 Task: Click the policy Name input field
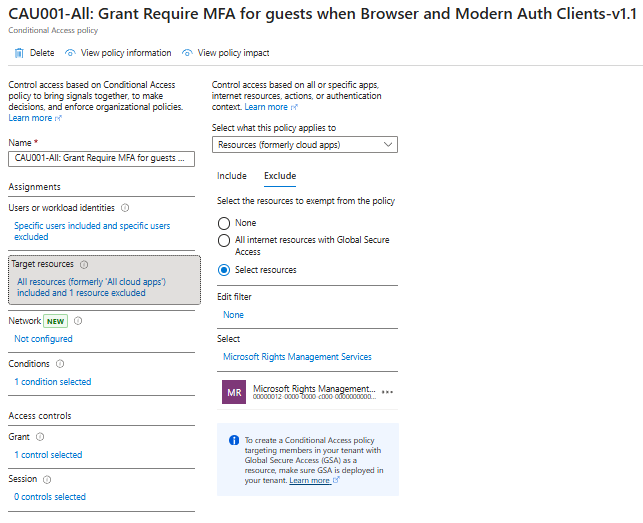pyautogui.click(x=101, y=157)
